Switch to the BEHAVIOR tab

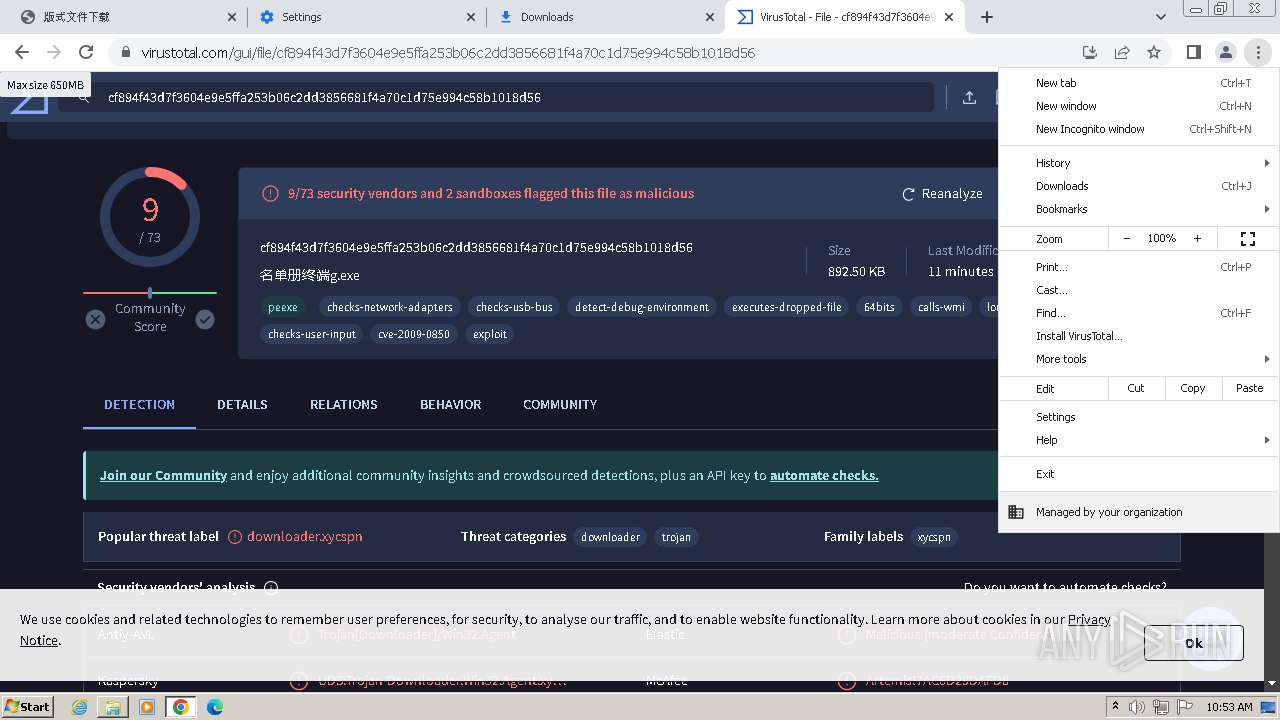[x=450, y=404]
